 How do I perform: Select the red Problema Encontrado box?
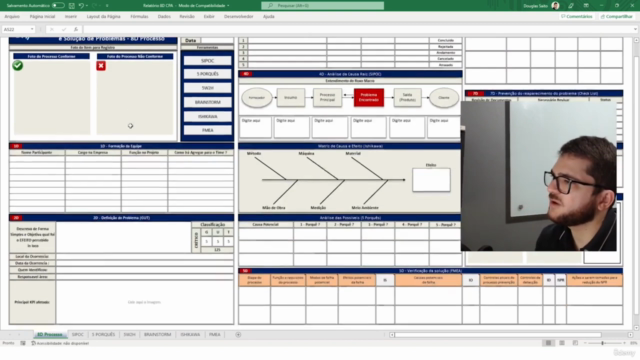(x=369, y=98)
